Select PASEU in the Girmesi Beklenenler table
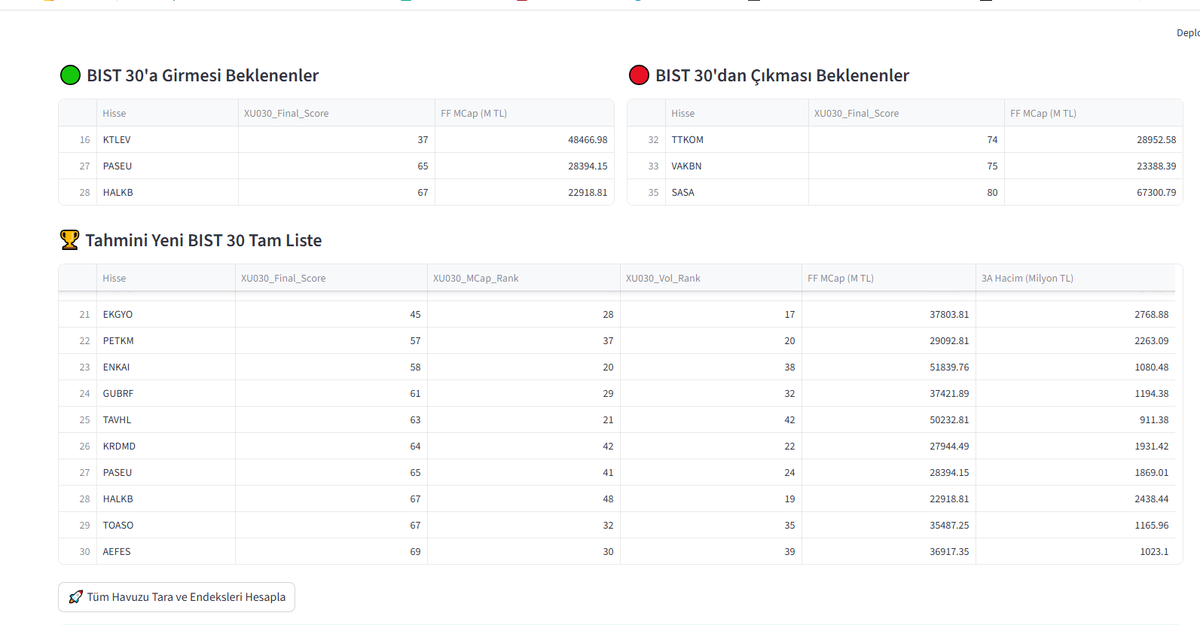 (x=167, y=166)
